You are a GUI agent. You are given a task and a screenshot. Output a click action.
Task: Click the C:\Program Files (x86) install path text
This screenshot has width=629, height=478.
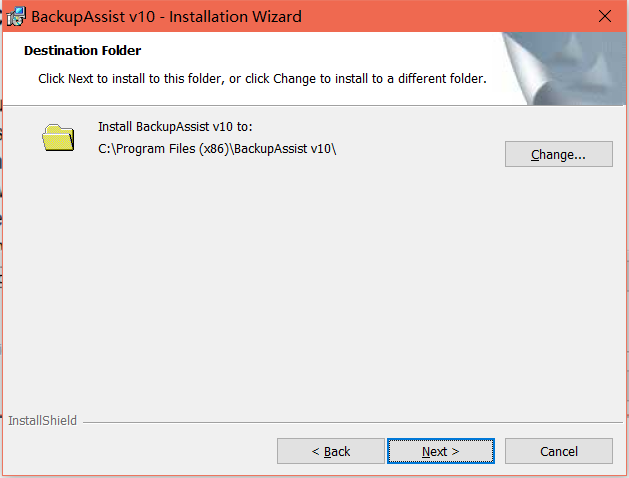(x=217, y=149)
